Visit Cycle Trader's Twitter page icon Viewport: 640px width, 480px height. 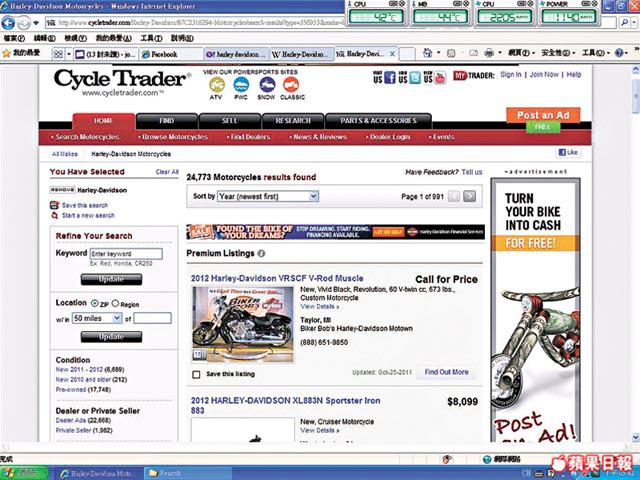click(x=415, y=78)
